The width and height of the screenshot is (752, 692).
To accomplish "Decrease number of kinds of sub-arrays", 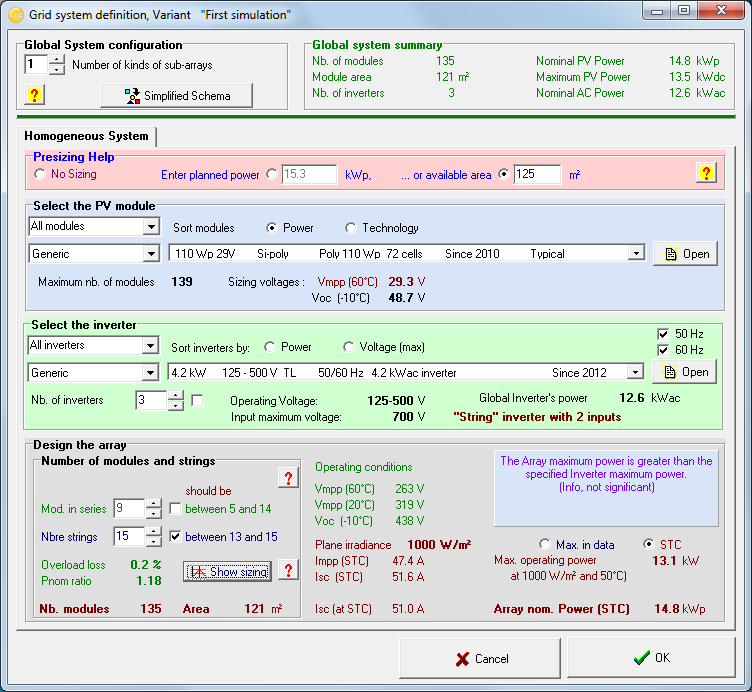I will (57, 70).
